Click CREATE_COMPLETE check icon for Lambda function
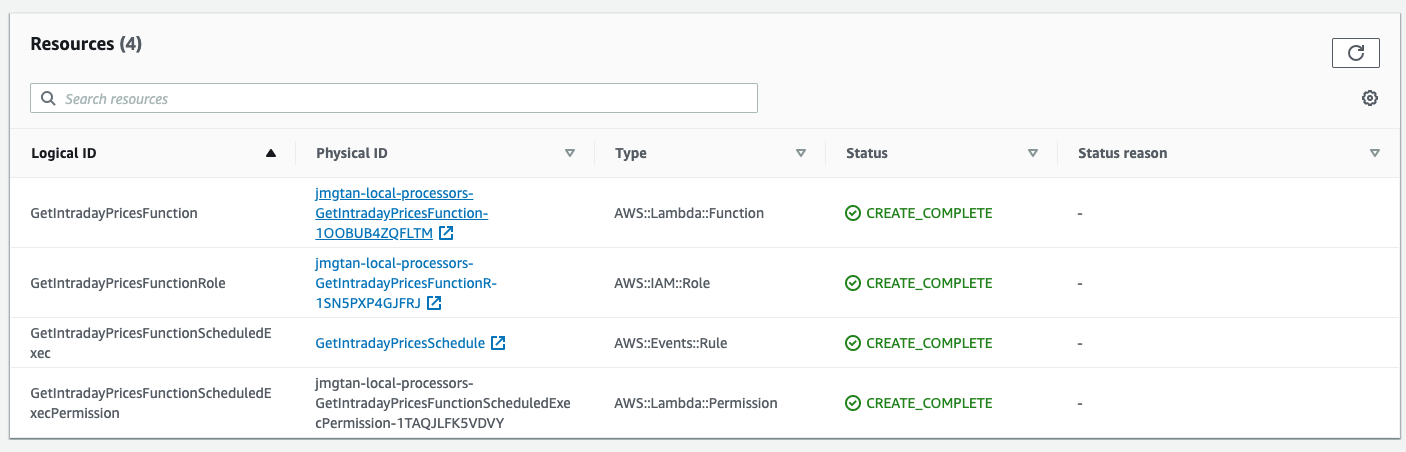The width and height of the screenshot is (1406, 452). click(853, 213)
